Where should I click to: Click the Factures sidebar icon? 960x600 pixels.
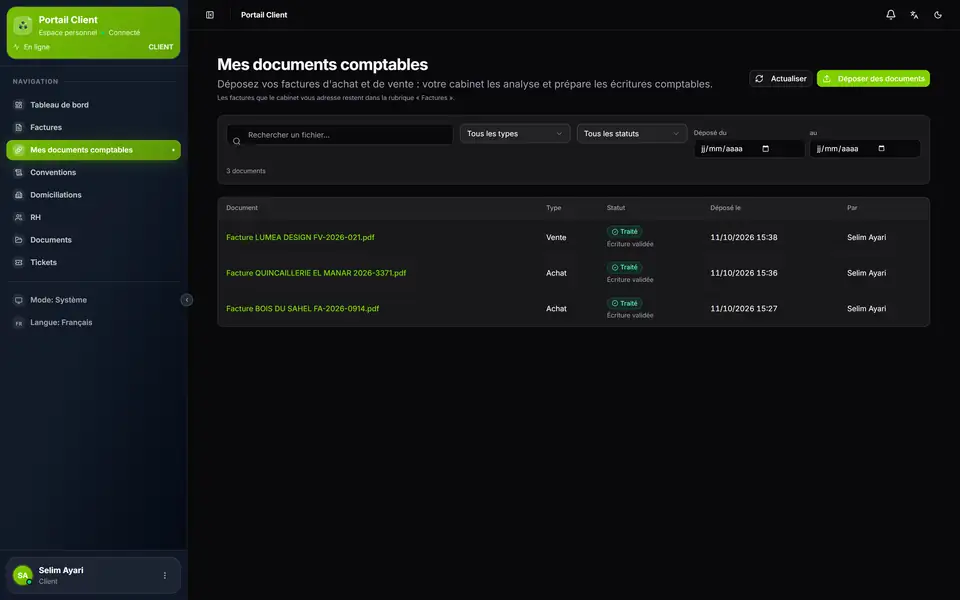click(18, 127)
